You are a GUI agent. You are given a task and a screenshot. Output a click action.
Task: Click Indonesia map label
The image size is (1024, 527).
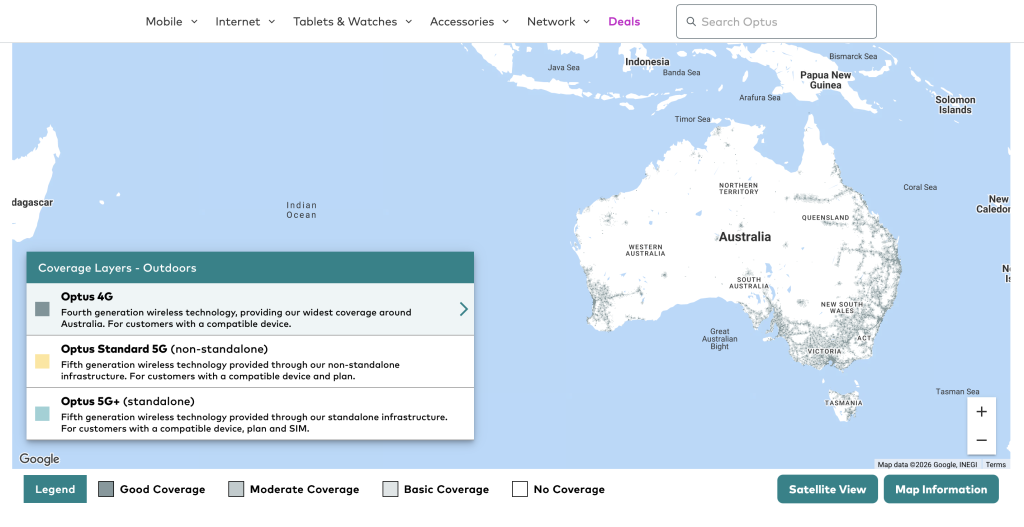(x=647, y=62)
